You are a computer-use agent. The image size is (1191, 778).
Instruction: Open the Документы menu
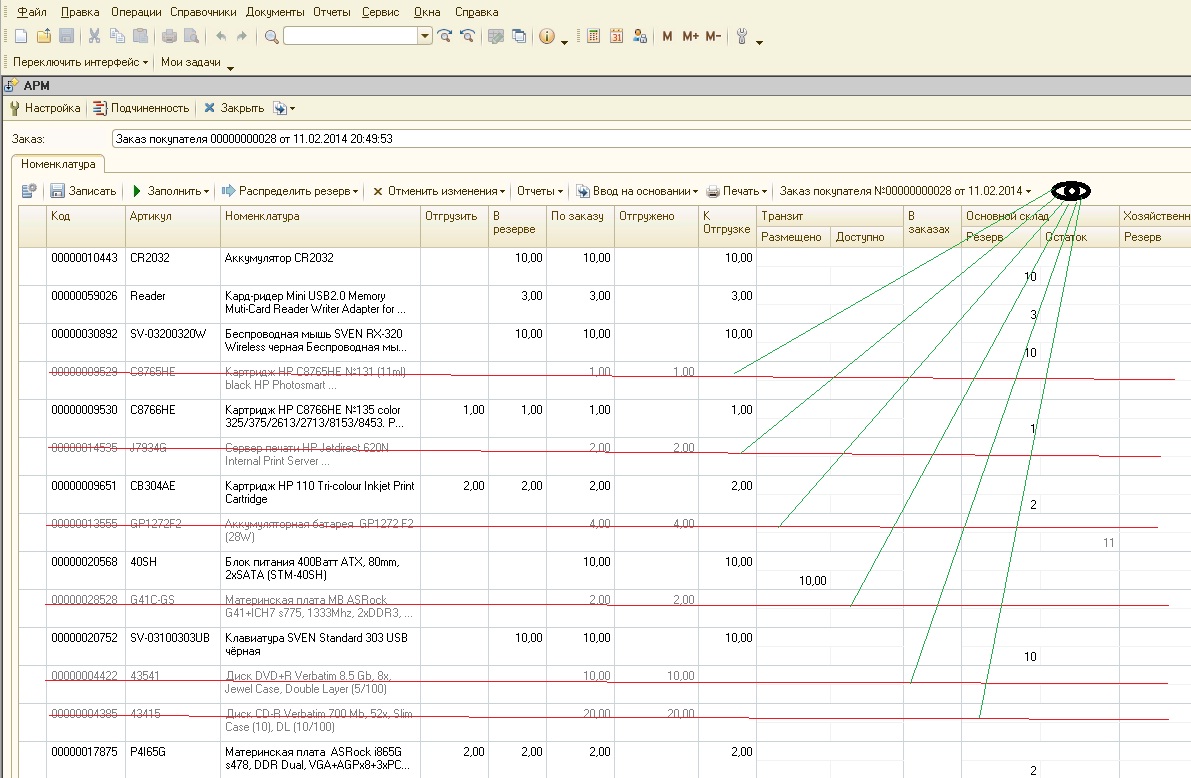click(275, 12)
